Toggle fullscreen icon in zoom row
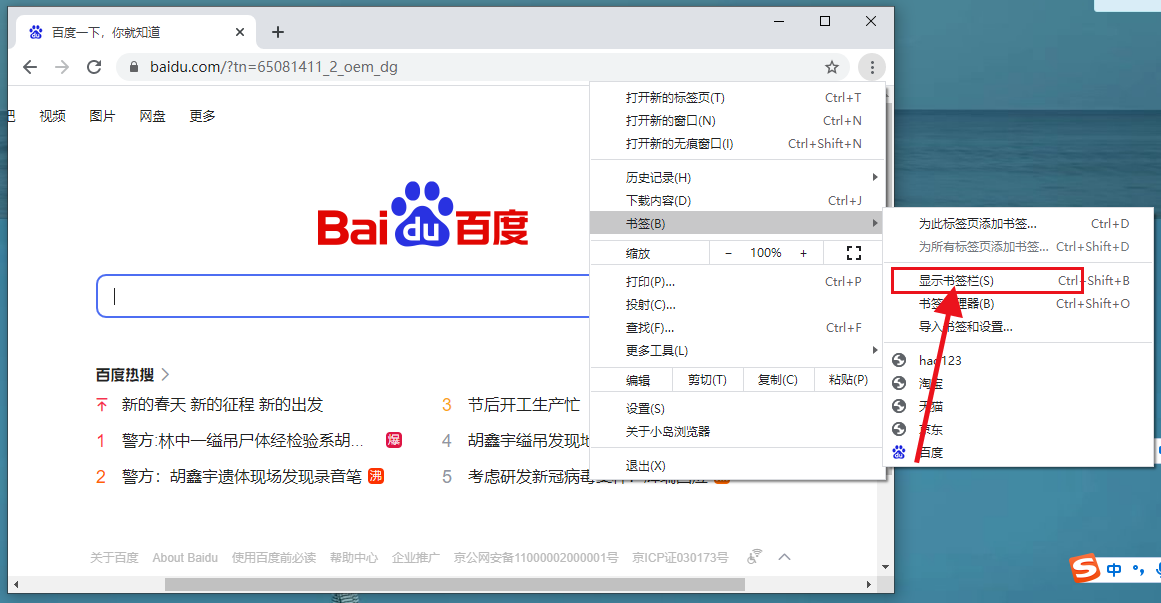The width and height of the screenshot is (1161, 603). [854, 253]
